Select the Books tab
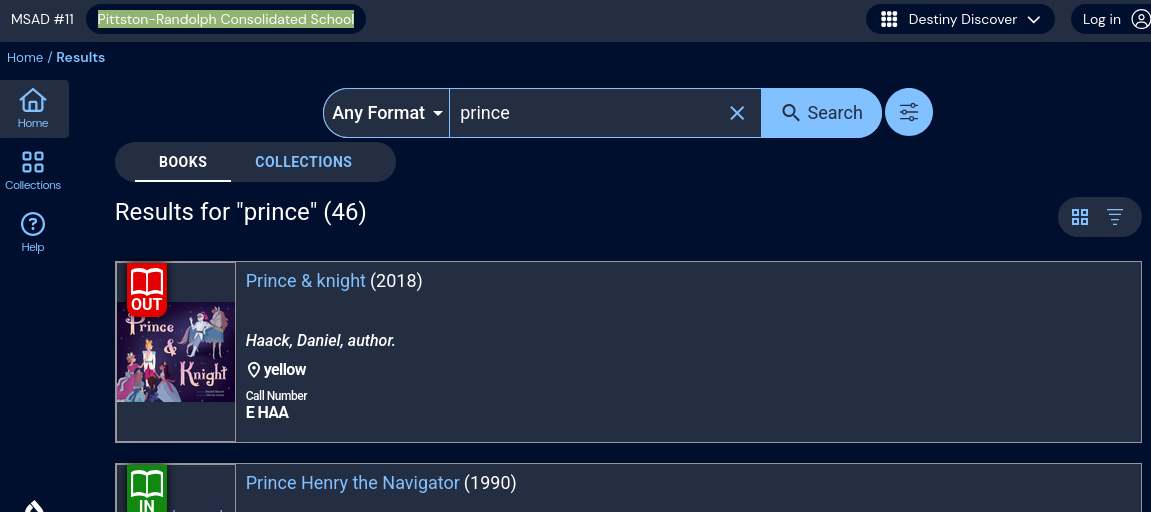This screenshot has width=1151, height=512. (x=183, y=162)
